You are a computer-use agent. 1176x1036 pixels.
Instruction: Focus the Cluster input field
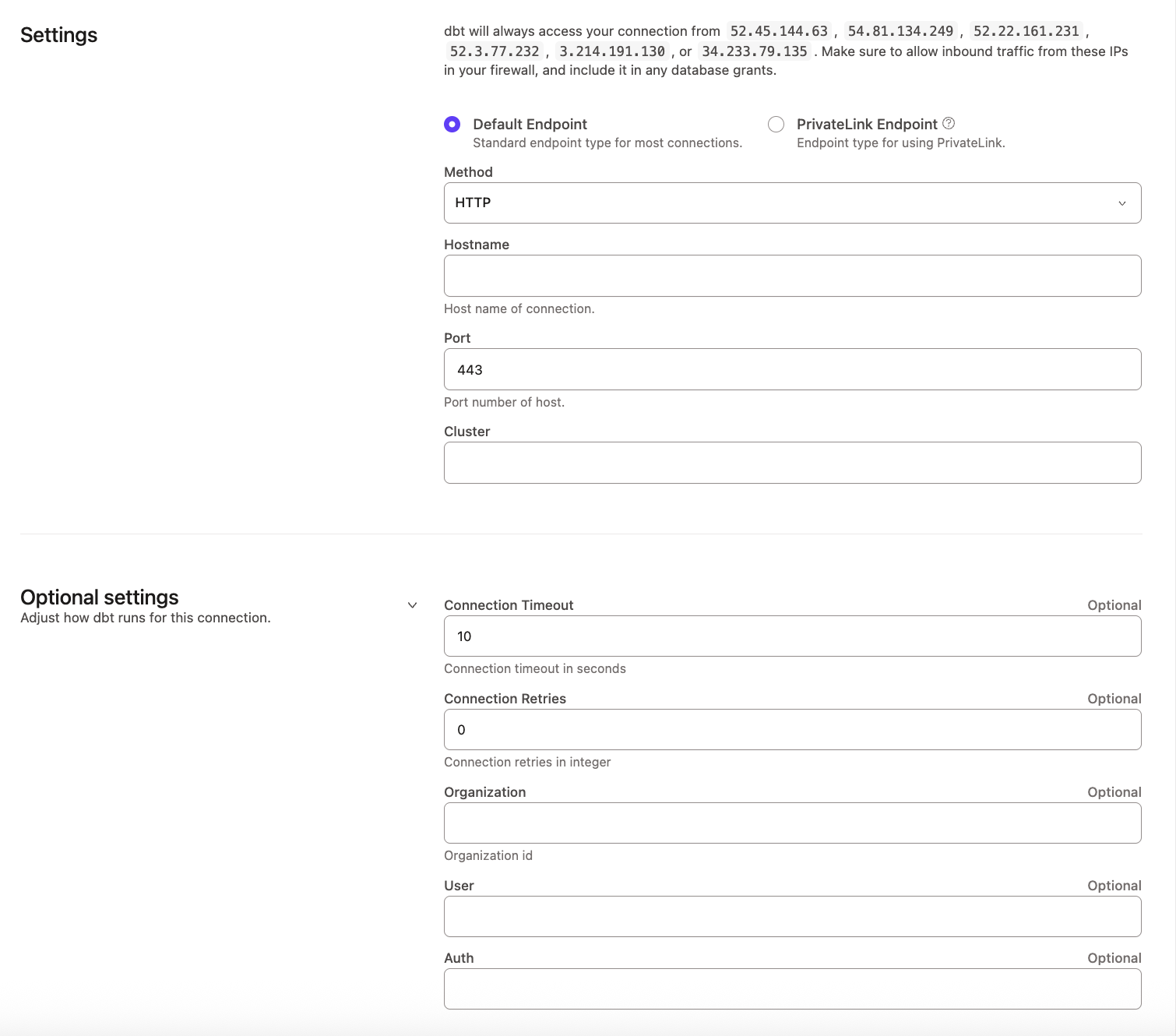click(x=791, y=462)
